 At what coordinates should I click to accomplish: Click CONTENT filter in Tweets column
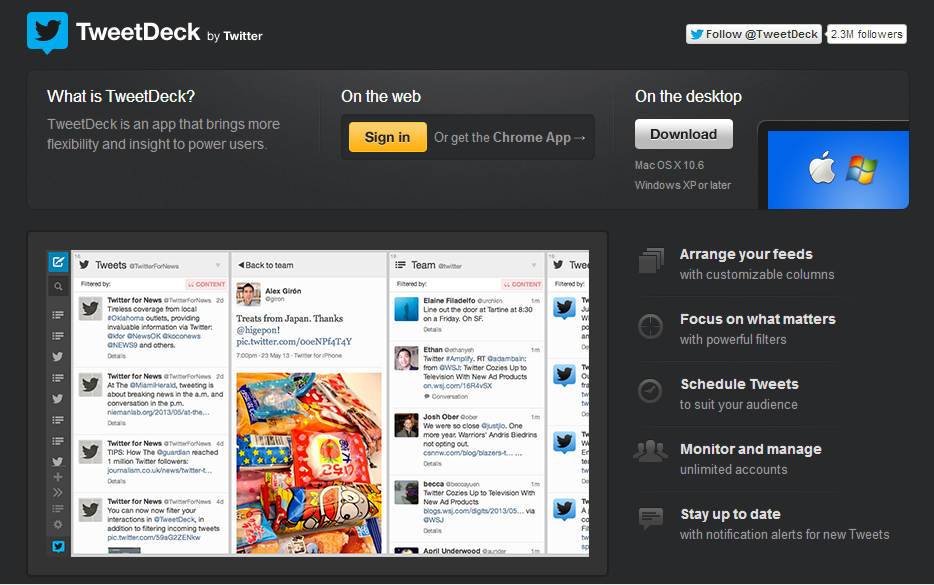pos(206,284)
